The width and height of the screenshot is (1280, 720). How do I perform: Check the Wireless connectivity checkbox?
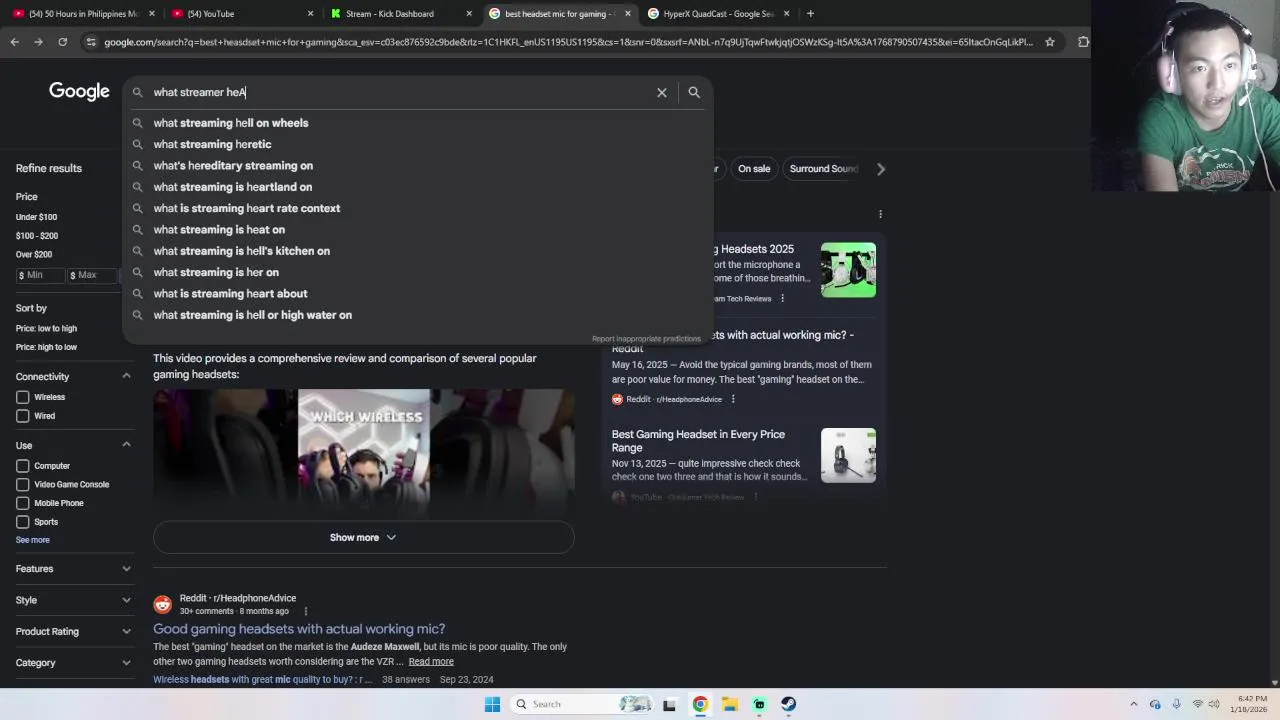(23, 397)
